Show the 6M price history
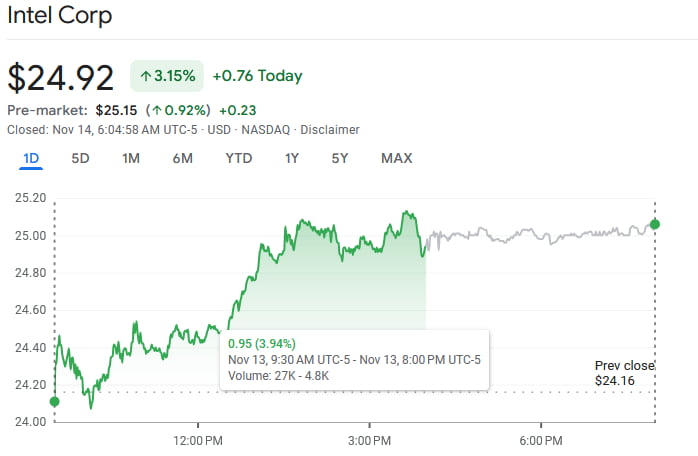 [182, 158]
